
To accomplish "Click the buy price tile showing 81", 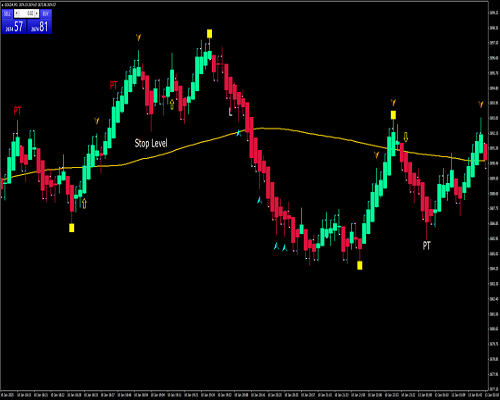I will [40, 26].
